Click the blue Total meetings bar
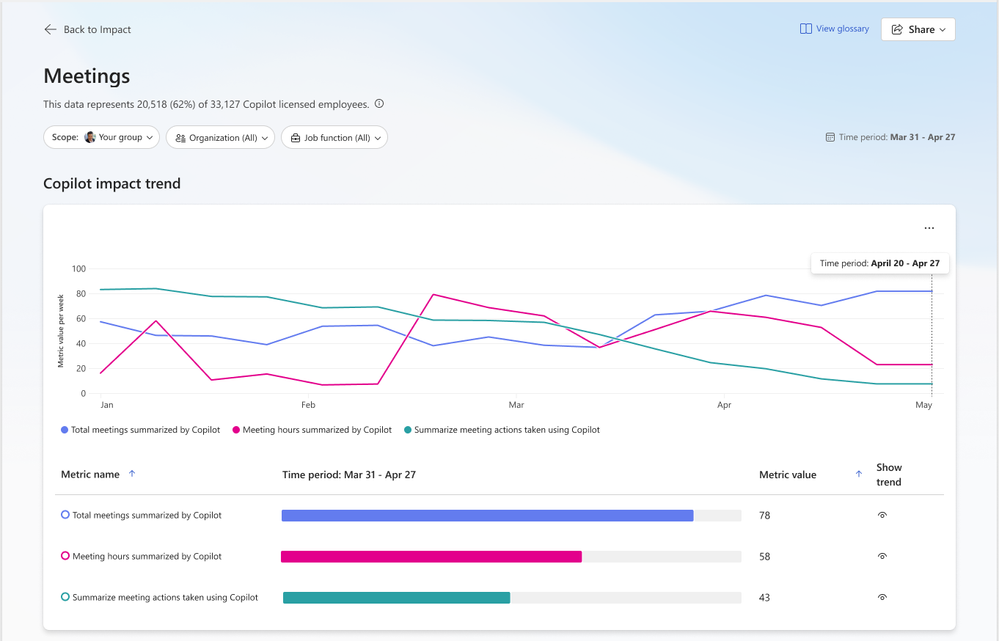 click(x=487, y=515)
